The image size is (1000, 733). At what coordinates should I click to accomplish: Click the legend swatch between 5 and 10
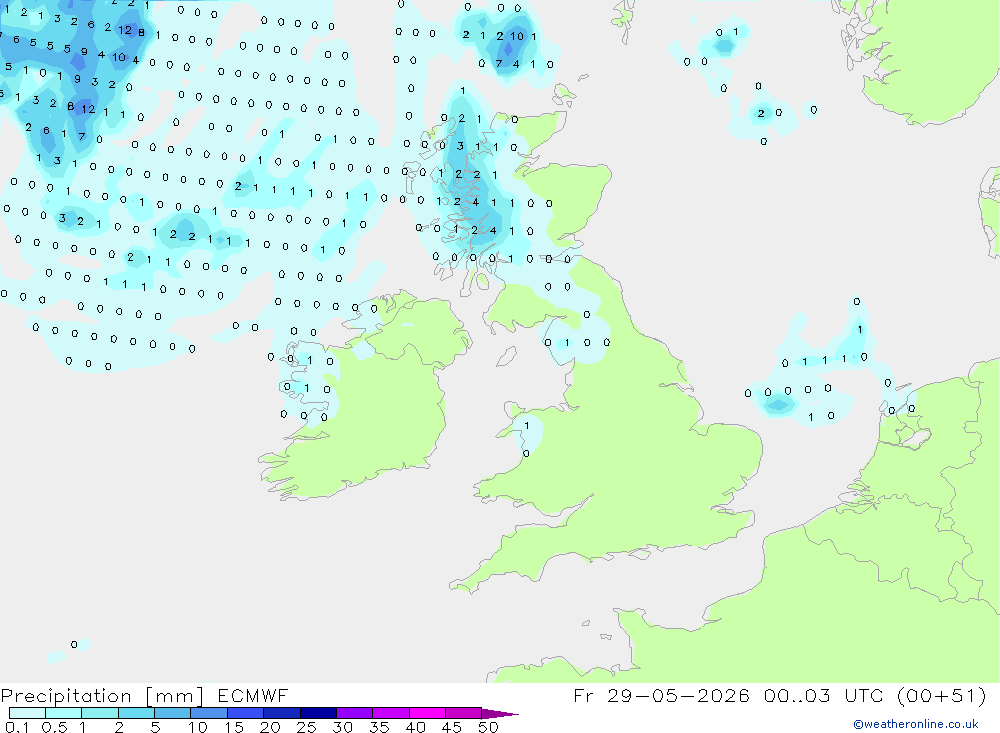pos(172,713)
